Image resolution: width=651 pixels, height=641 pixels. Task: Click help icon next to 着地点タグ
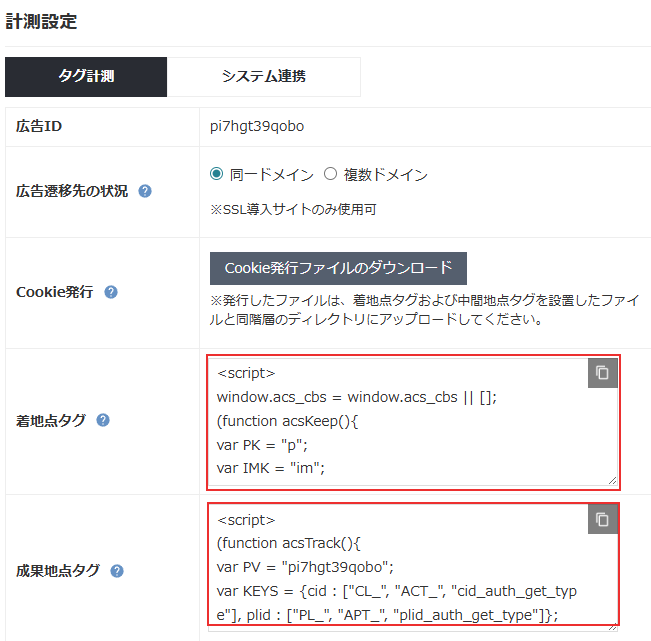click(104, 421)
